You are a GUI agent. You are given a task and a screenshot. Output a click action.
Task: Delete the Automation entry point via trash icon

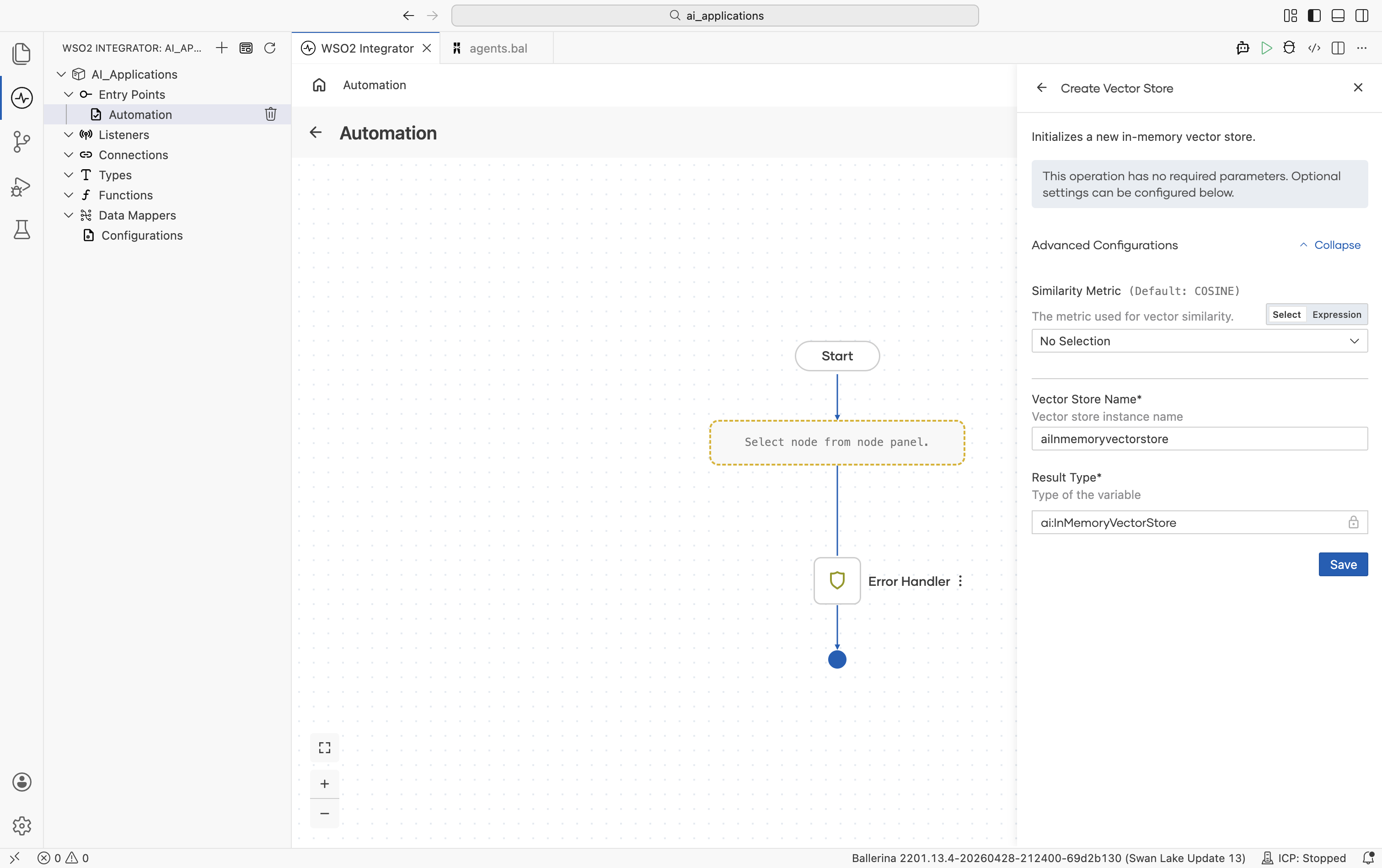click(270, 114)
